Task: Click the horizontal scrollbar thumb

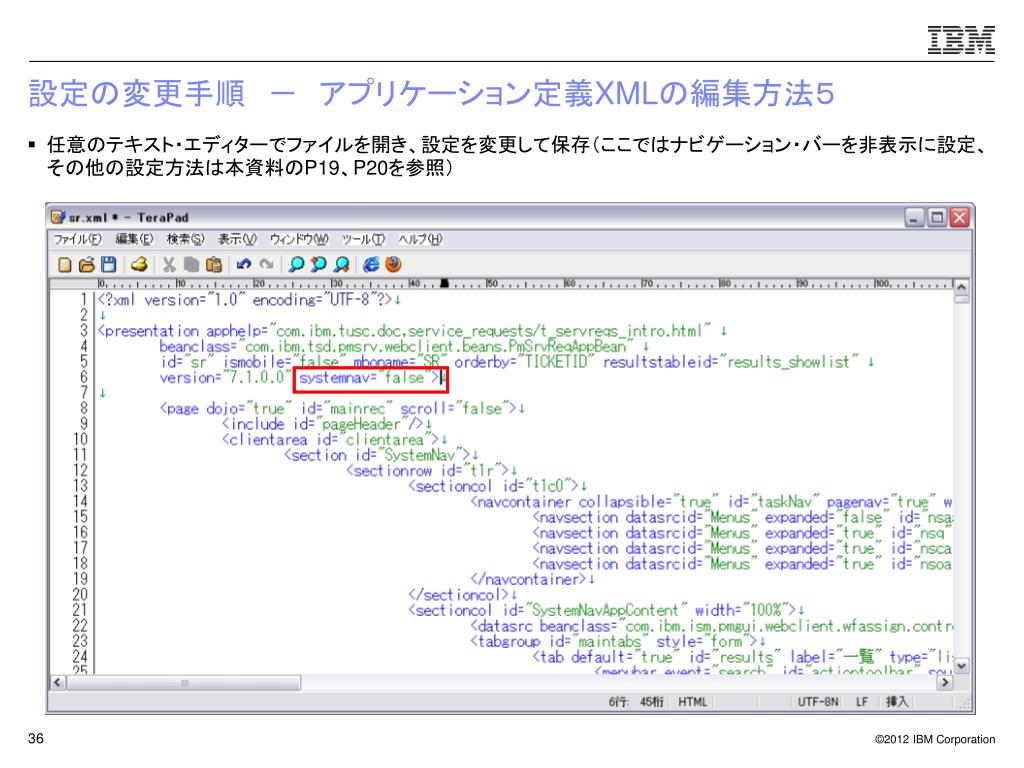Action: pyautogui.click(x=184, y=682)
